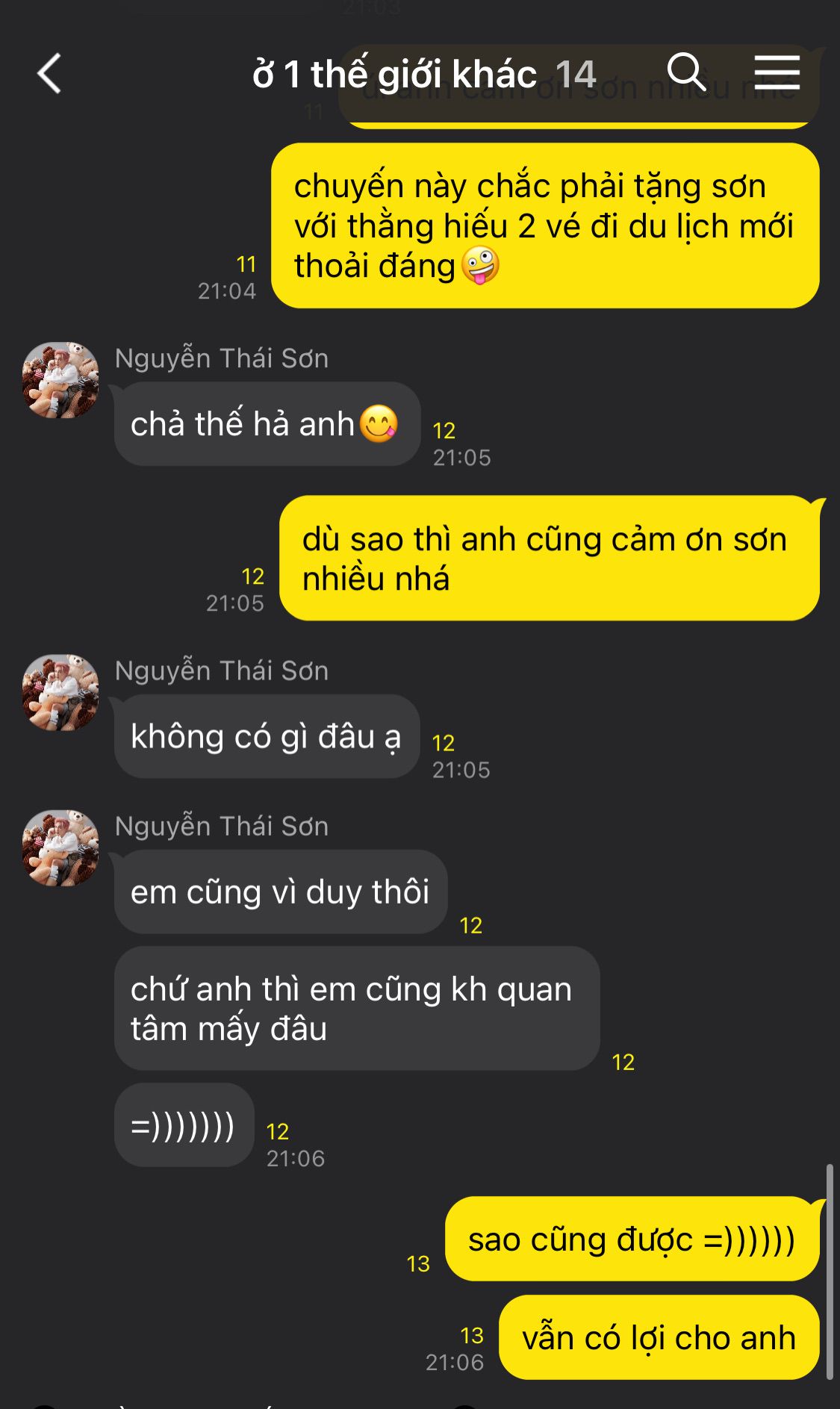This screenshot has width=840, height=1409.
Task: Select message 'chuyến này chắc phải tặng sơn'
Action: (x=545, y=225)
